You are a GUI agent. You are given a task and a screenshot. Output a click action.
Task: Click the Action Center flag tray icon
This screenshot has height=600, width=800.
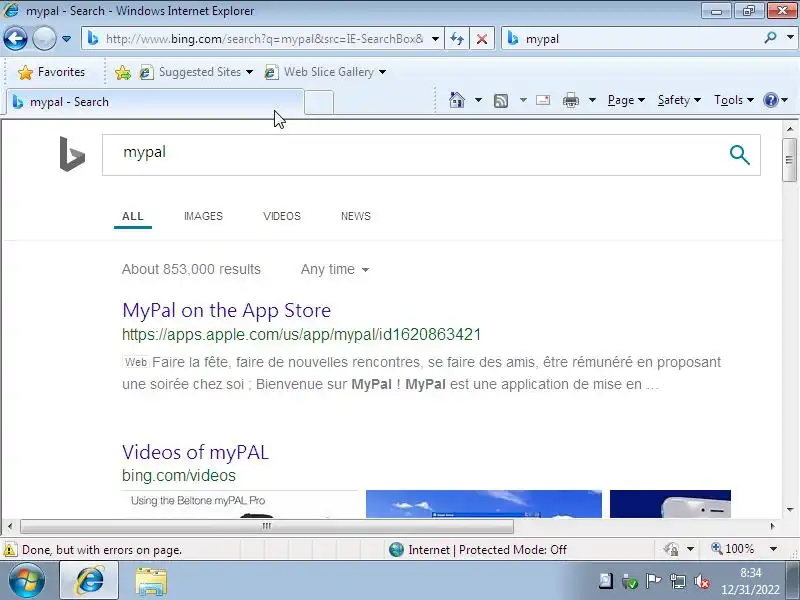pyautogui.click(x=653, y=581)
